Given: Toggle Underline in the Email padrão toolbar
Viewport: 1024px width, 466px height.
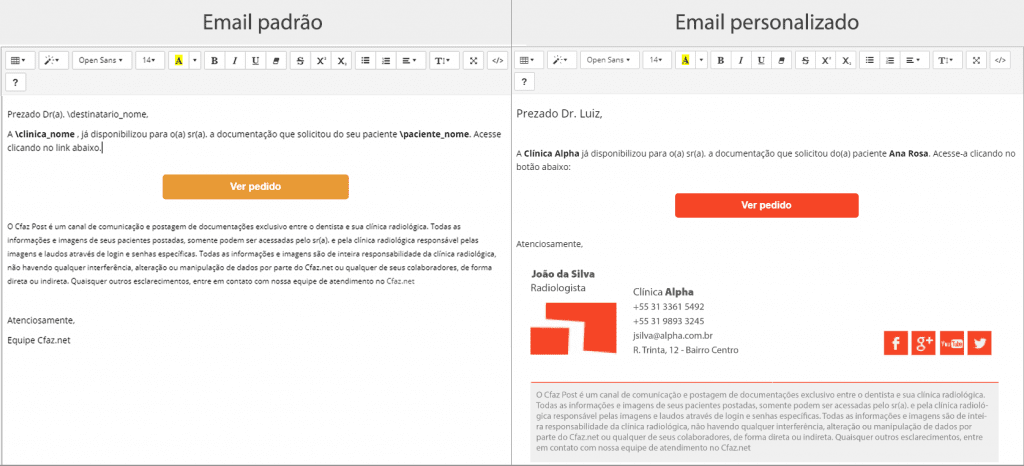Looking at the screenshot, I should 255,60.
